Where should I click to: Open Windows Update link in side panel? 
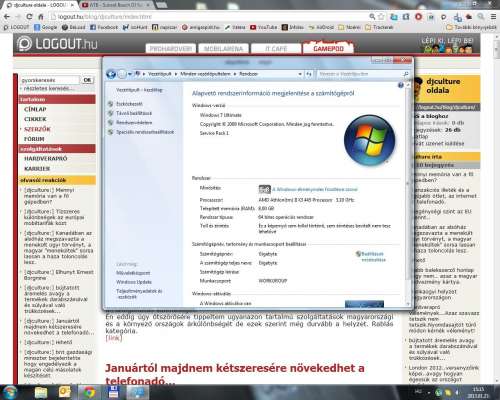pos(134,282)
